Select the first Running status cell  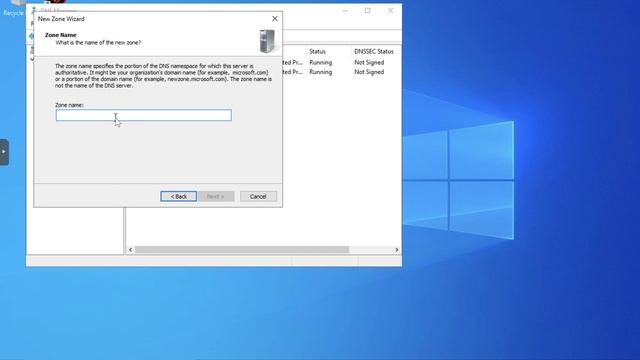320,62
